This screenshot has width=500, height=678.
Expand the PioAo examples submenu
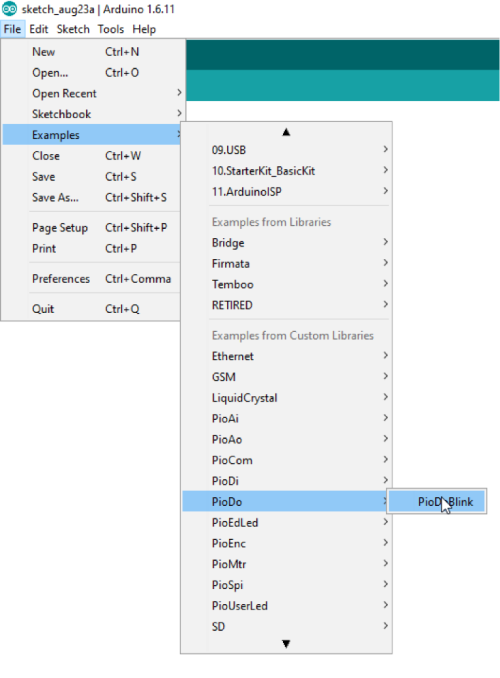[286, 439]
